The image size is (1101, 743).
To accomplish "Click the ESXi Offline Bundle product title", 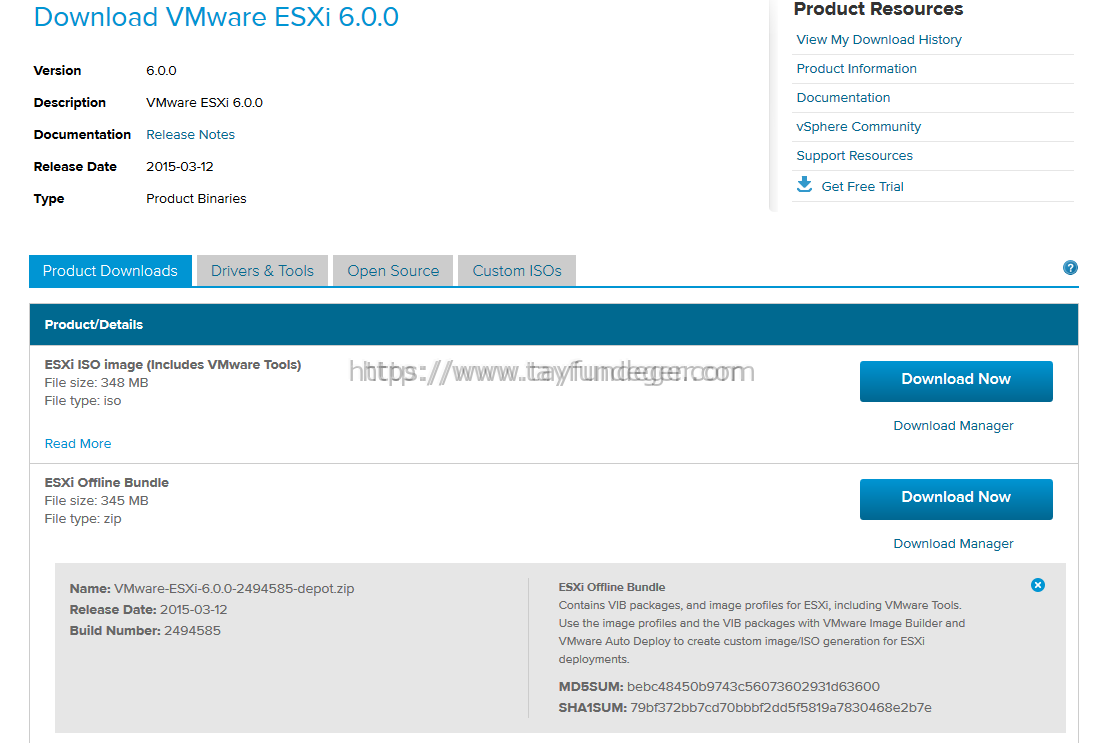I will click(x=107, y=482).
